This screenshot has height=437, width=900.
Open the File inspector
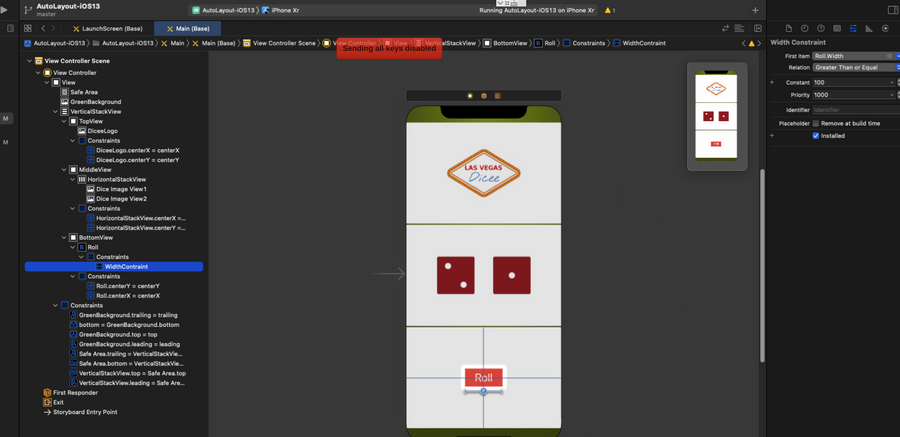click(788, 29)
